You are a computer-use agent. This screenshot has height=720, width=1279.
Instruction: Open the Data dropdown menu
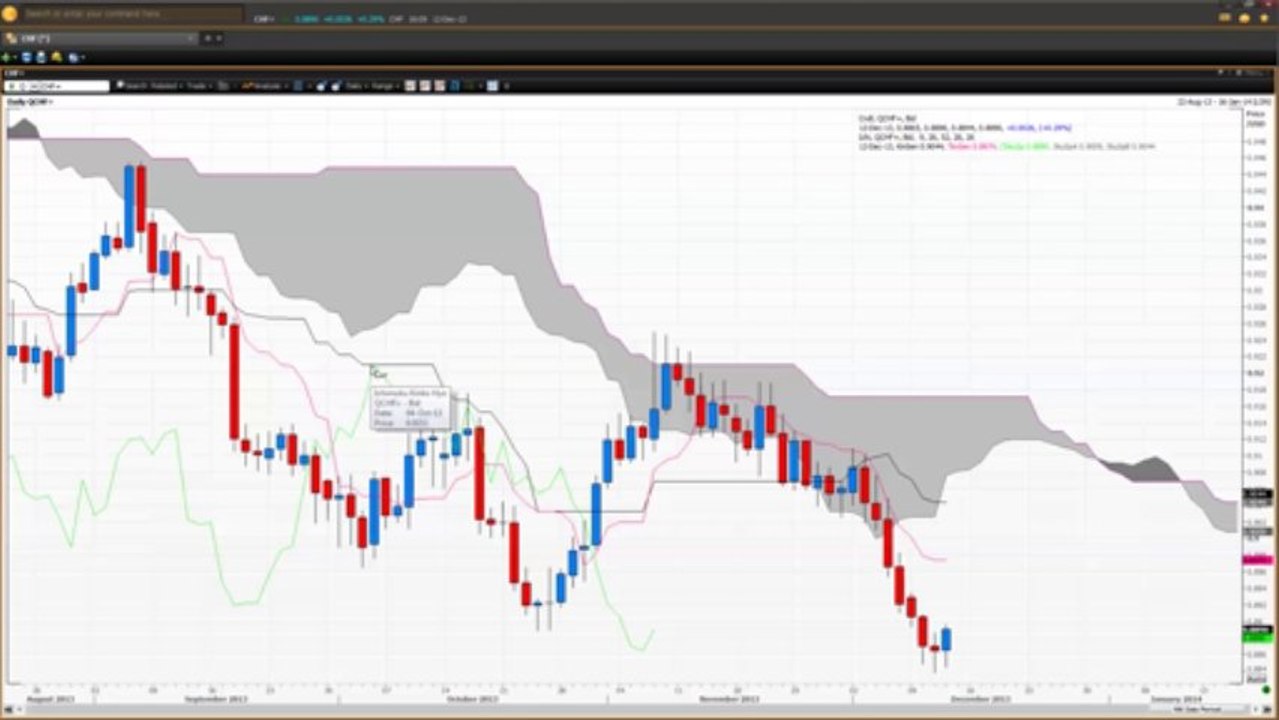pyautogui.click(x=357, y=86)
